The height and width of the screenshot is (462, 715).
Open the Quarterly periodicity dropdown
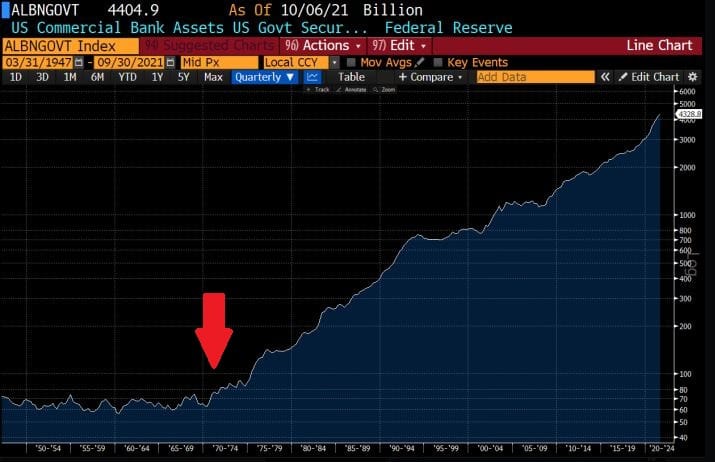(264, 77)
